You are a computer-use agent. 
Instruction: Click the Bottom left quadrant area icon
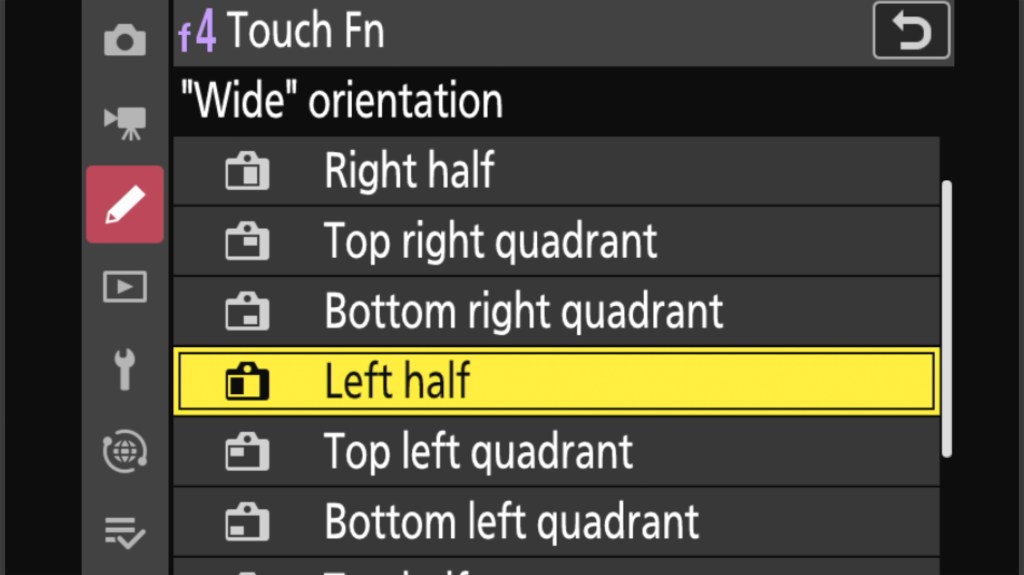point(247,522)
